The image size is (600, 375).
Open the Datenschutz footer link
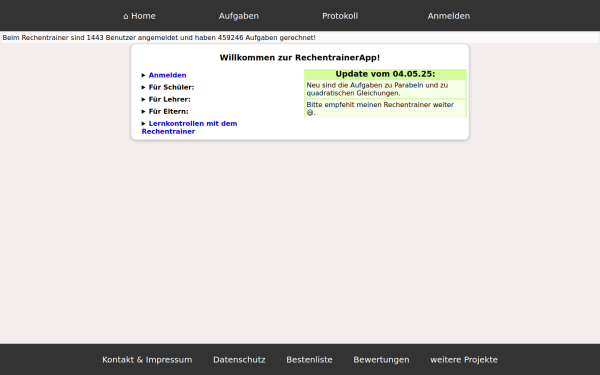point(239,360)
